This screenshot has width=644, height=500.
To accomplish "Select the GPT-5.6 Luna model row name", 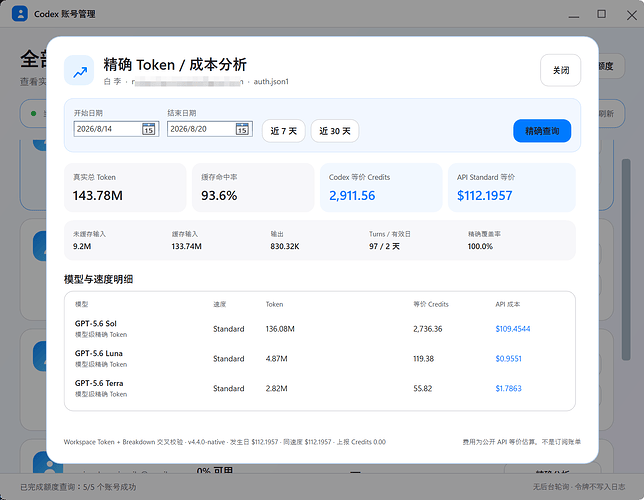I will coord(99,353).
